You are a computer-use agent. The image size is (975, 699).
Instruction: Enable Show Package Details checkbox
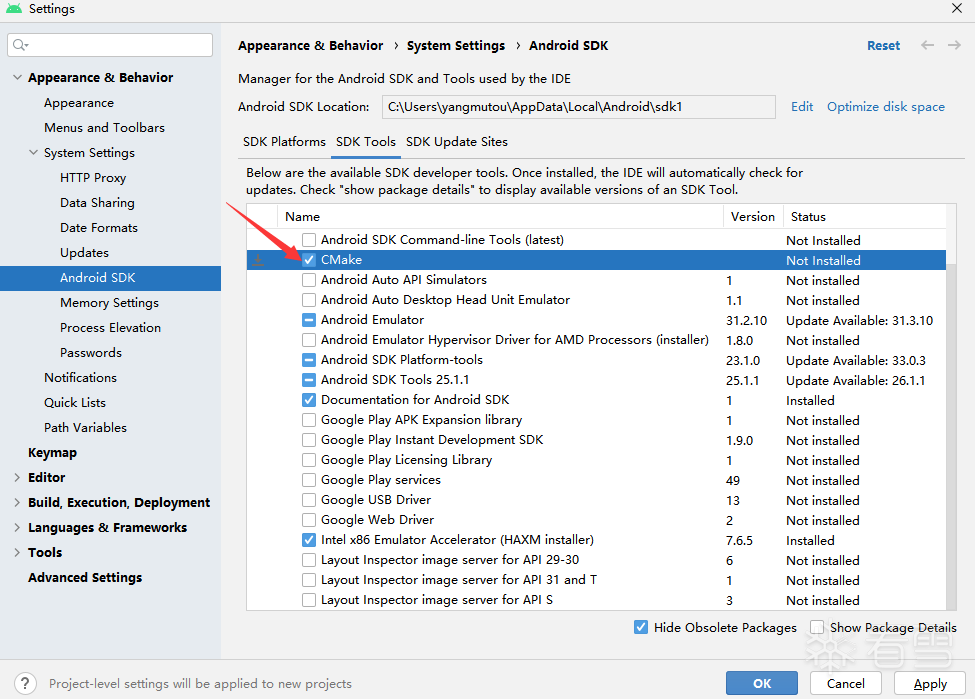[817, 627]
